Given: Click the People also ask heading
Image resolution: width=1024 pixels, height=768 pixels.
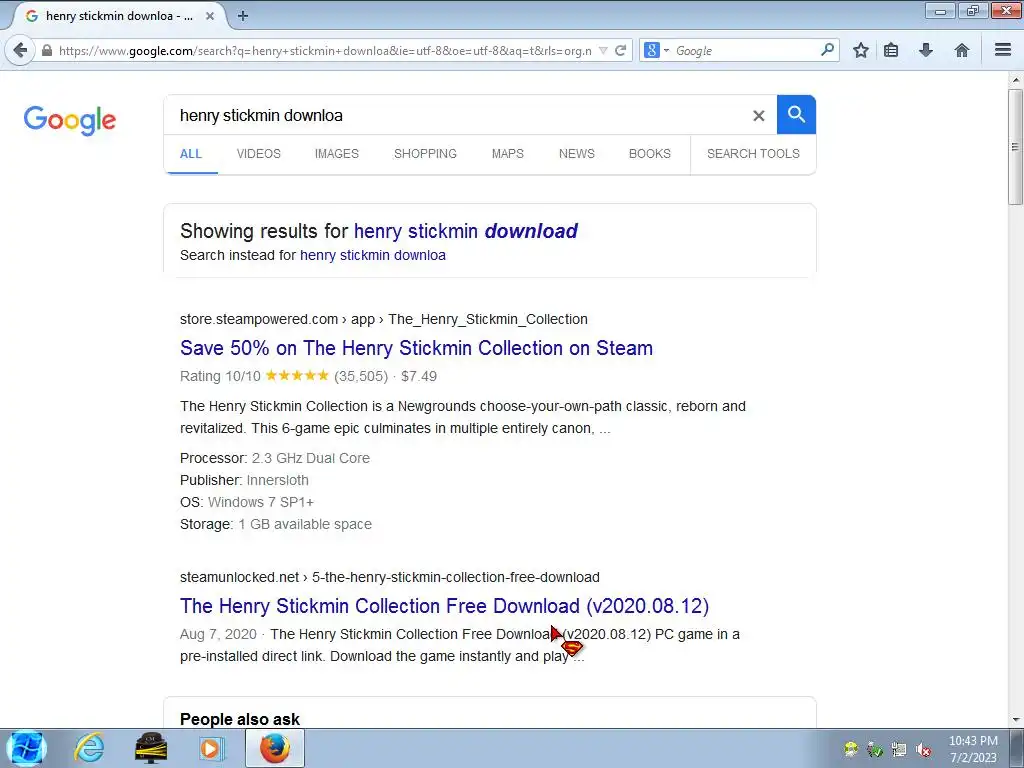Looking at the screenshot, I should point(240,719).
